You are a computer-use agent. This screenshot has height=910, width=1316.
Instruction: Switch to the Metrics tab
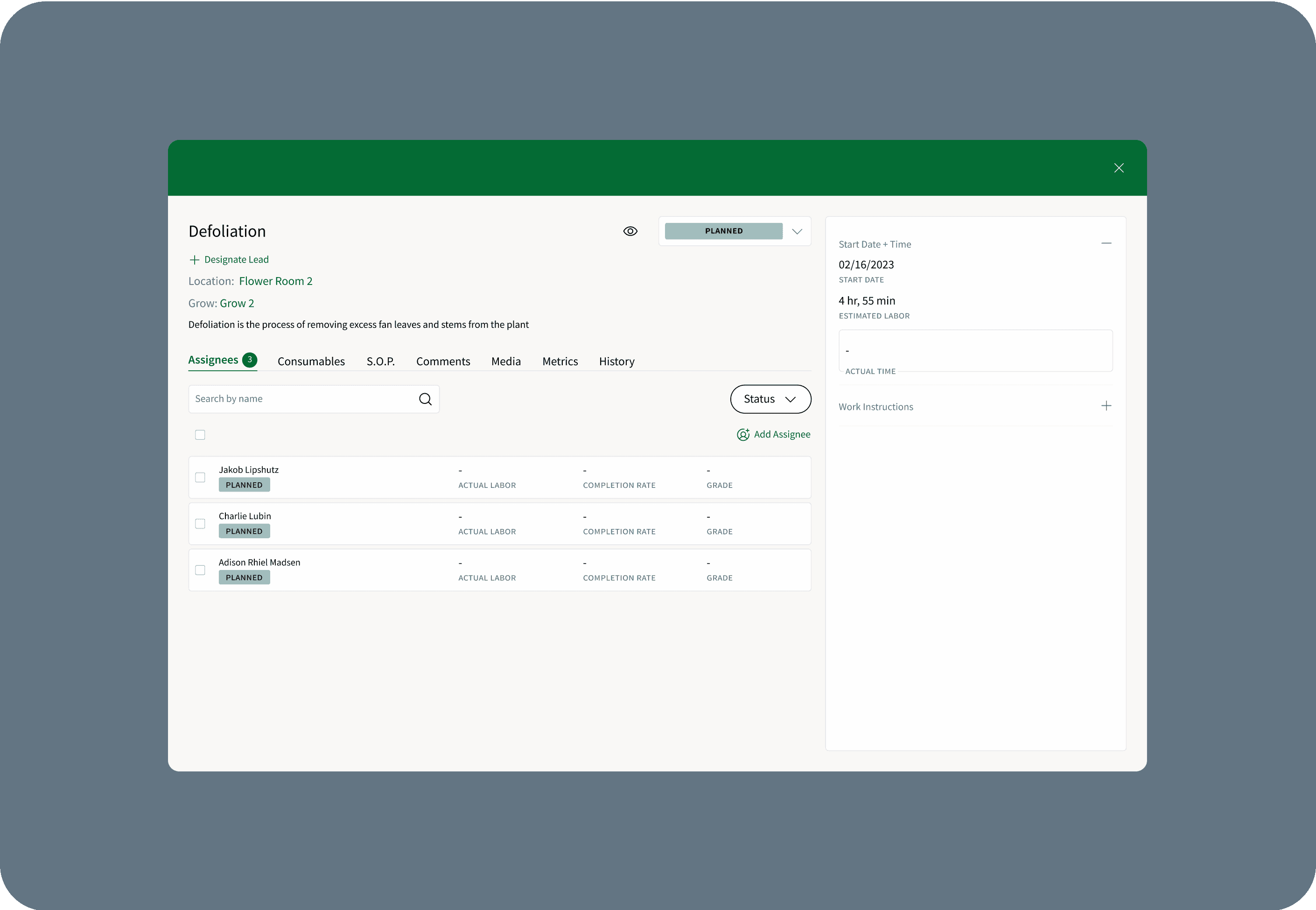coord(560,361)
